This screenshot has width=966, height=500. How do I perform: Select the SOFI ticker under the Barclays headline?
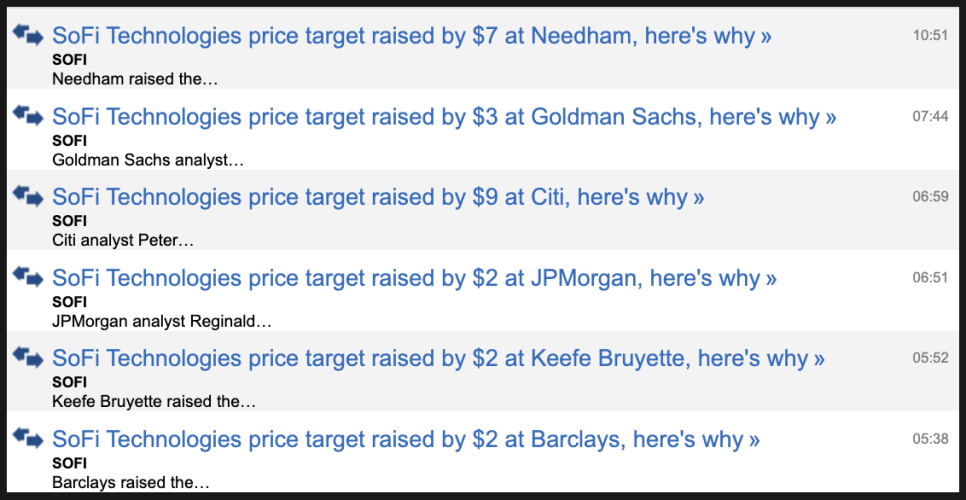[69, 463]
